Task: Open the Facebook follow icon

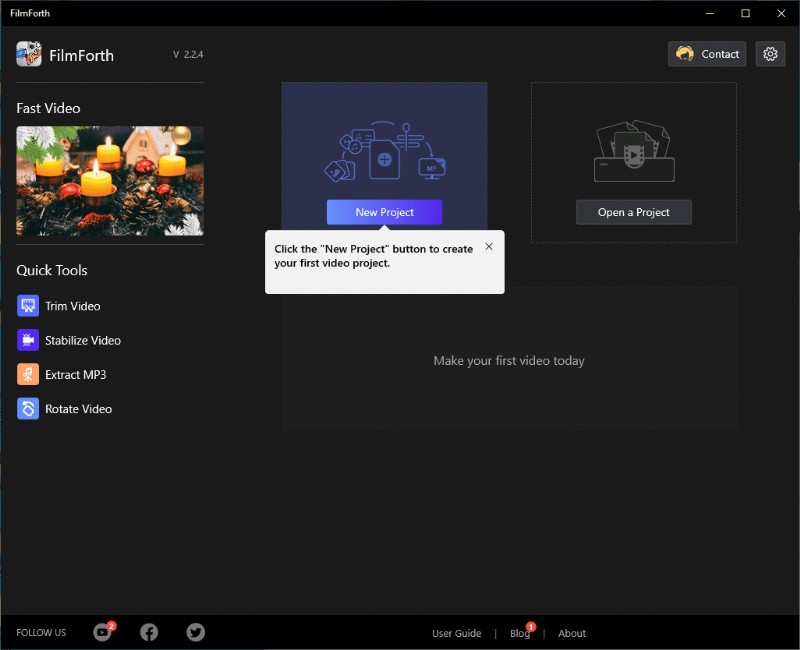Action: pyautogui.click(x=149, y=632)
